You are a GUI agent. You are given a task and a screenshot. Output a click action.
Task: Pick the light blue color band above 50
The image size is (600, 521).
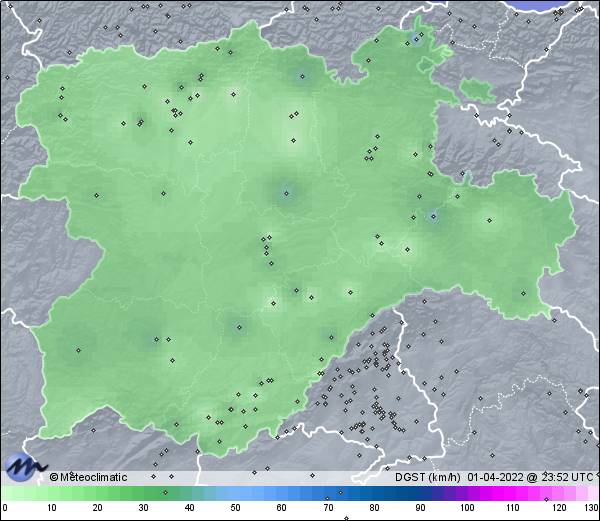236,493
